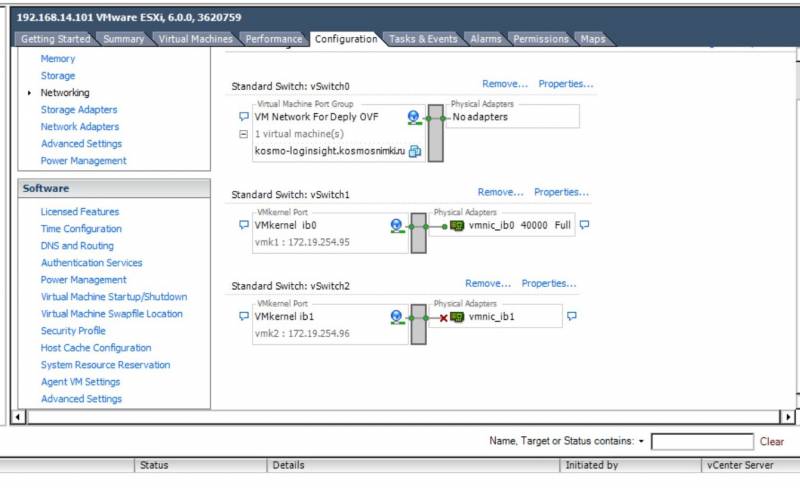This screenshot has height=488, width=800.
Task: Open the filter criteria dropdown arrow
Action: click(x=641, y=441)
